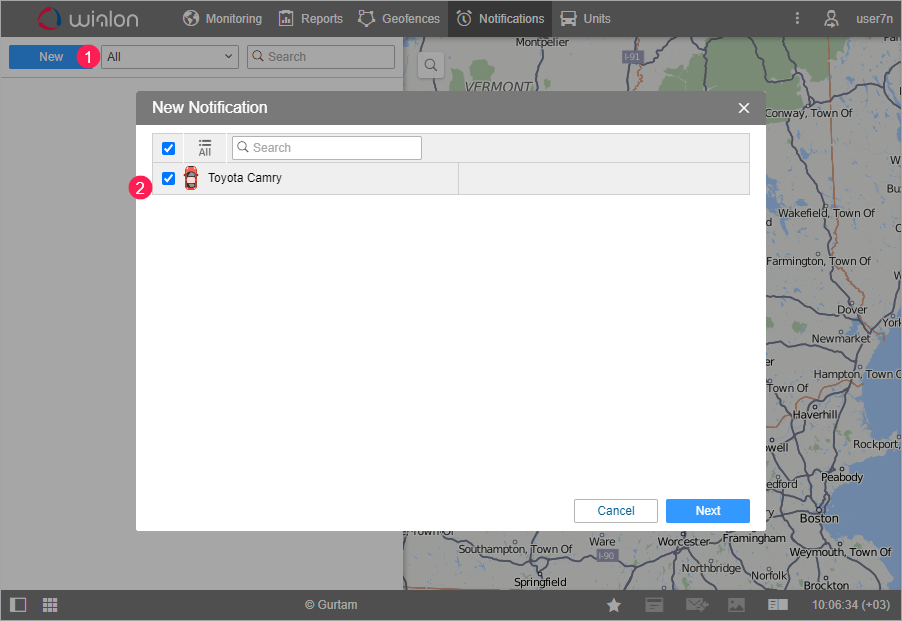Click the All list filter icon
Viewport: 902px width, 621px height.
205,148
